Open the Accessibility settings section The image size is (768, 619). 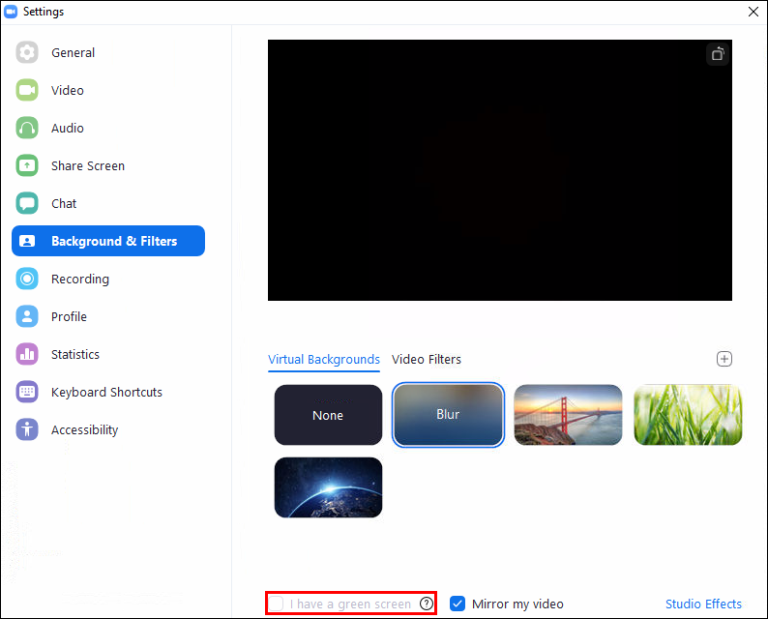[108, 429]
